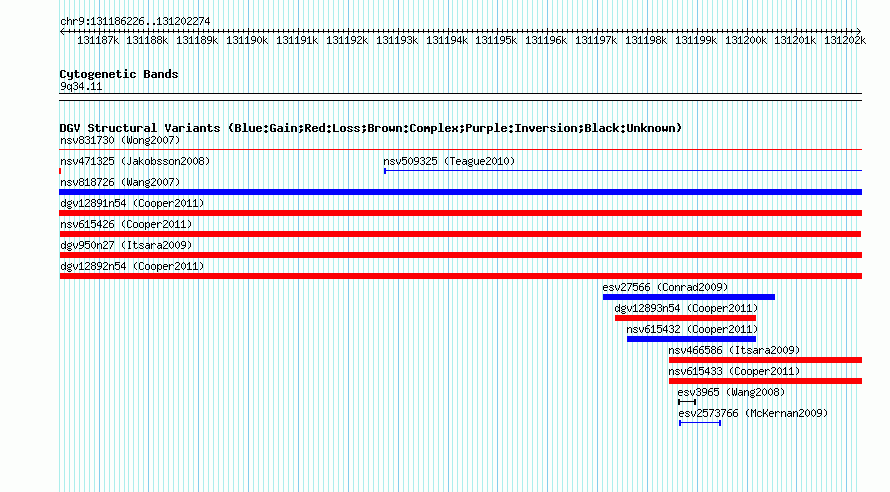Click the dgv950n27 (Itsara2009) label
This screenshot has height=492, width=890.
[x=126, y=245]
